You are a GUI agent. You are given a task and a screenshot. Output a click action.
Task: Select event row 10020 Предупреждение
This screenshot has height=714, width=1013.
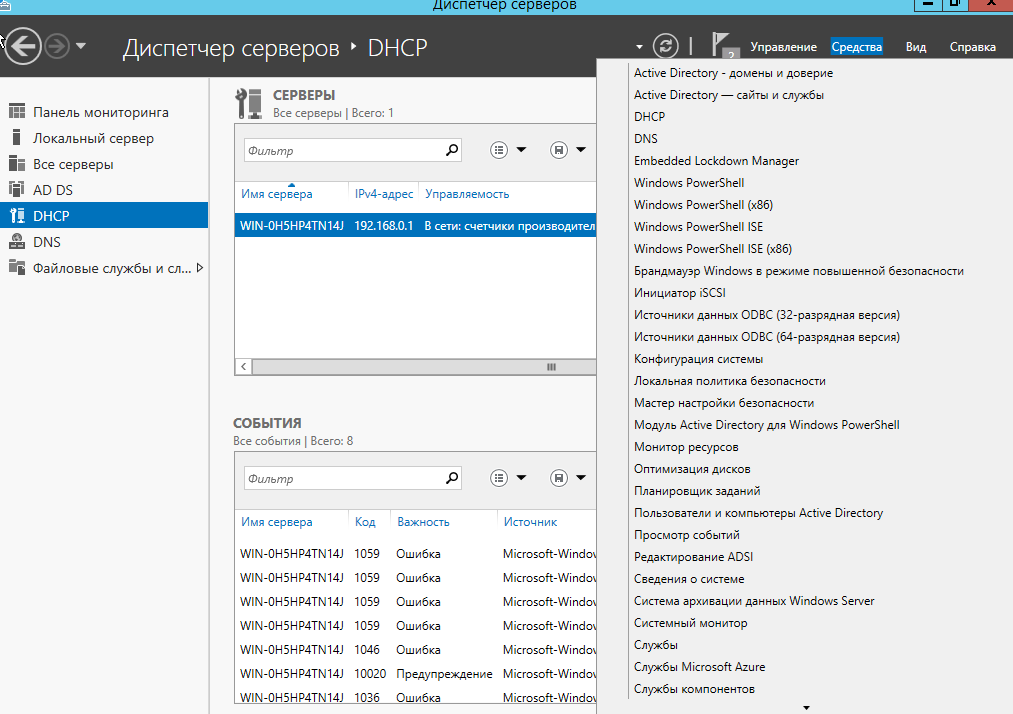click(x=415, y=673)
